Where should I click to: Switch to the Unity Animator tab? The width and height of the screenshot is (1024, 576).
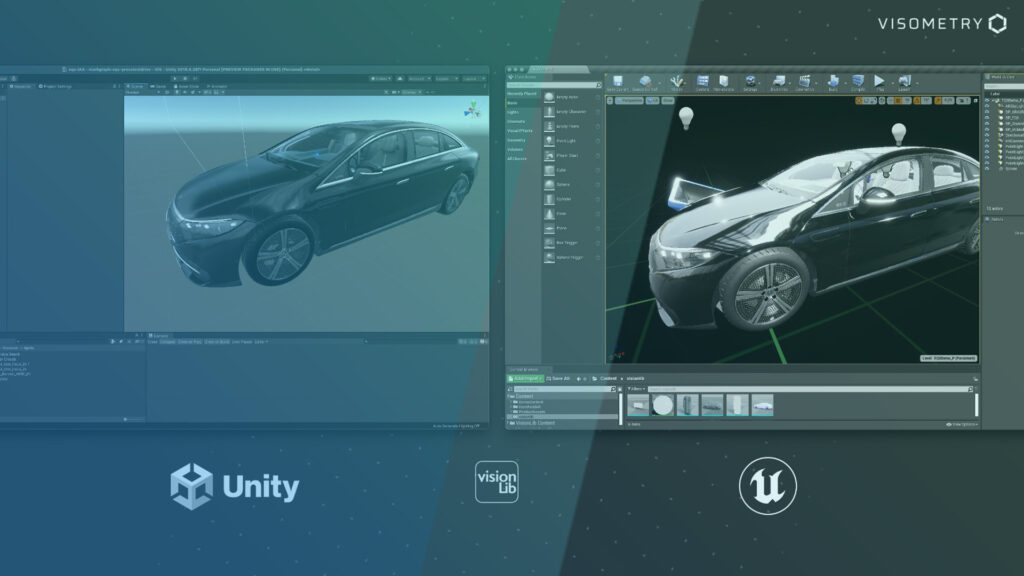(x=217, y=86)
